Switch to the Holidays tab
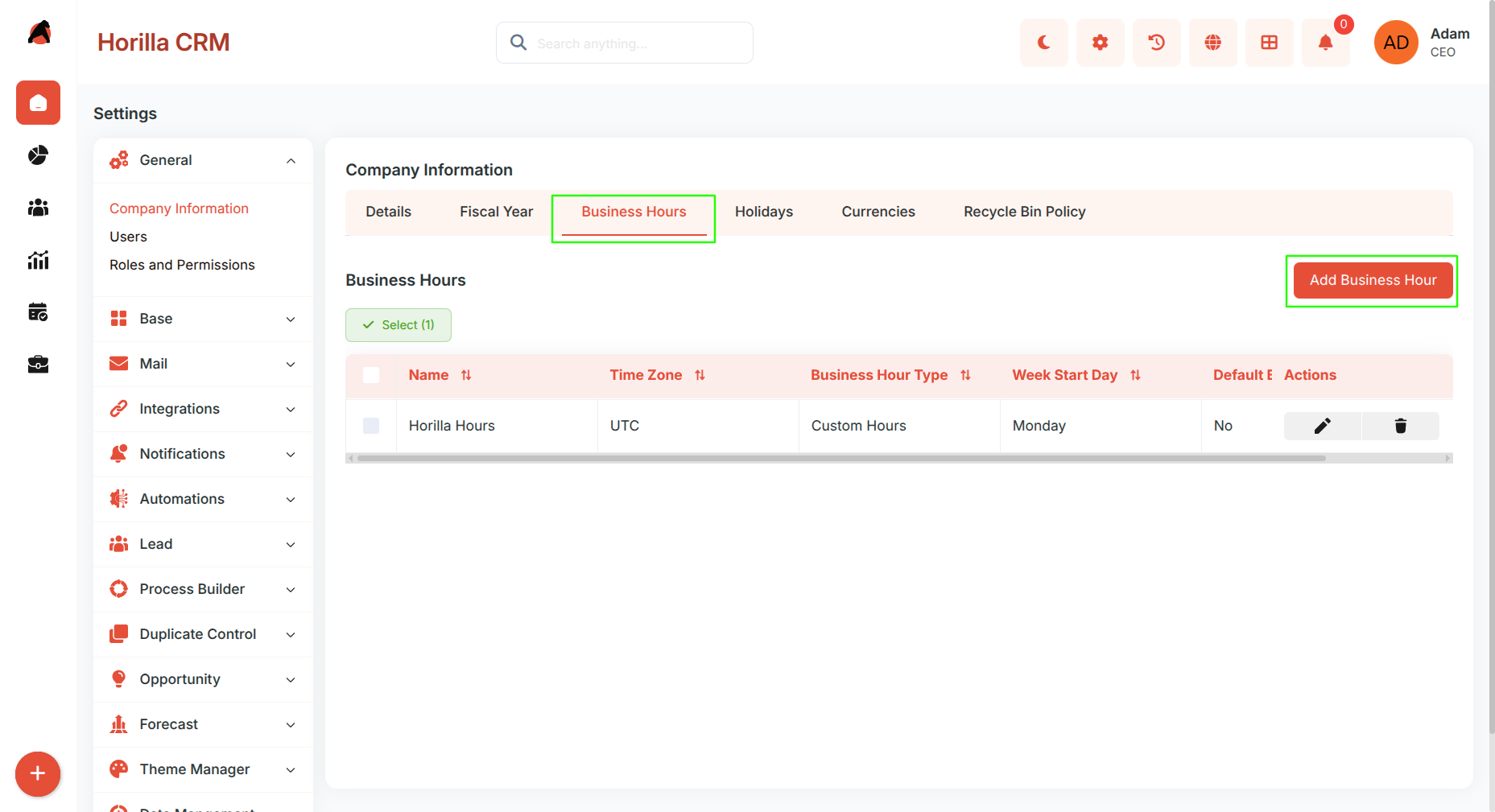This screenshot has width=1495, height=812. click(x=763, y=212)
